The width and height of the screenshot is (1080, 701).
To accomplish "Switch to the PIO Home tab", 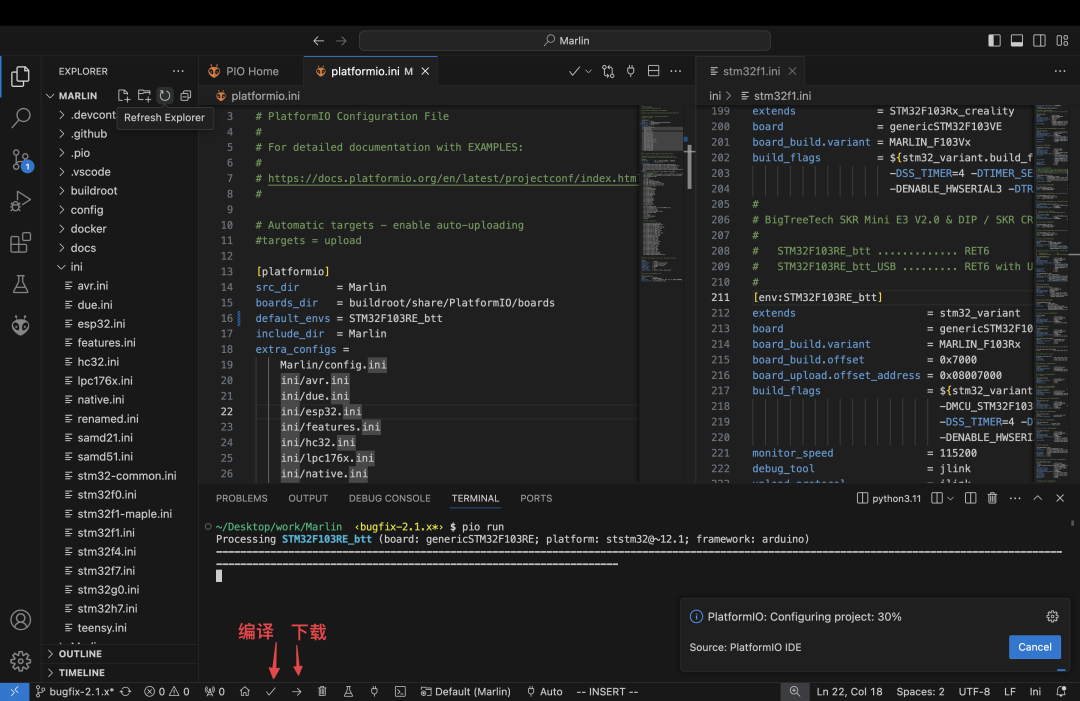I will point(252,71).
